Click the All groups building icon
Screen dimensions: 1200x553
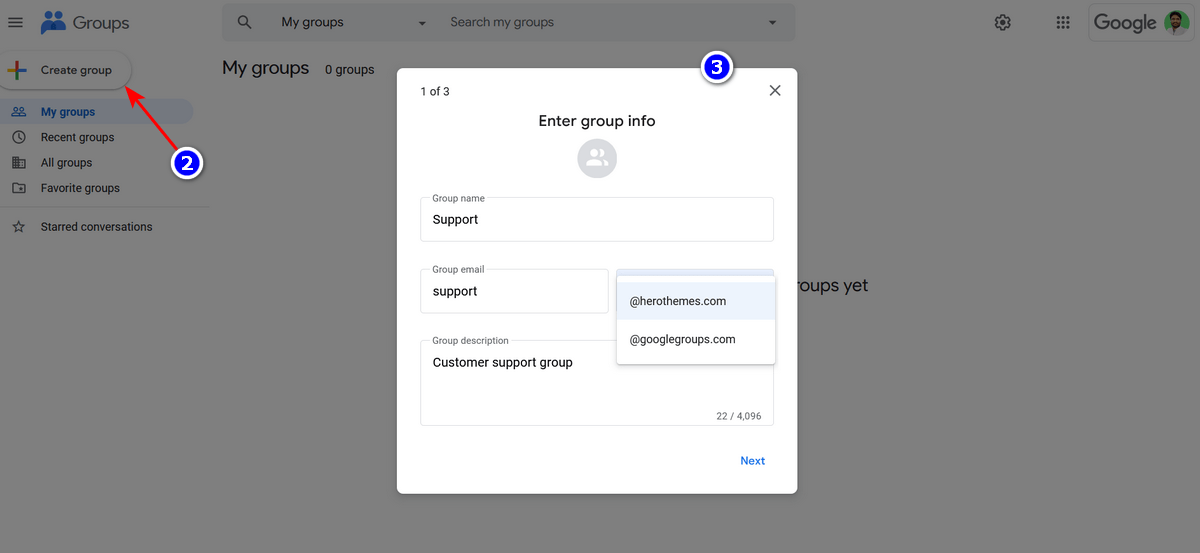tap(18, 162)
